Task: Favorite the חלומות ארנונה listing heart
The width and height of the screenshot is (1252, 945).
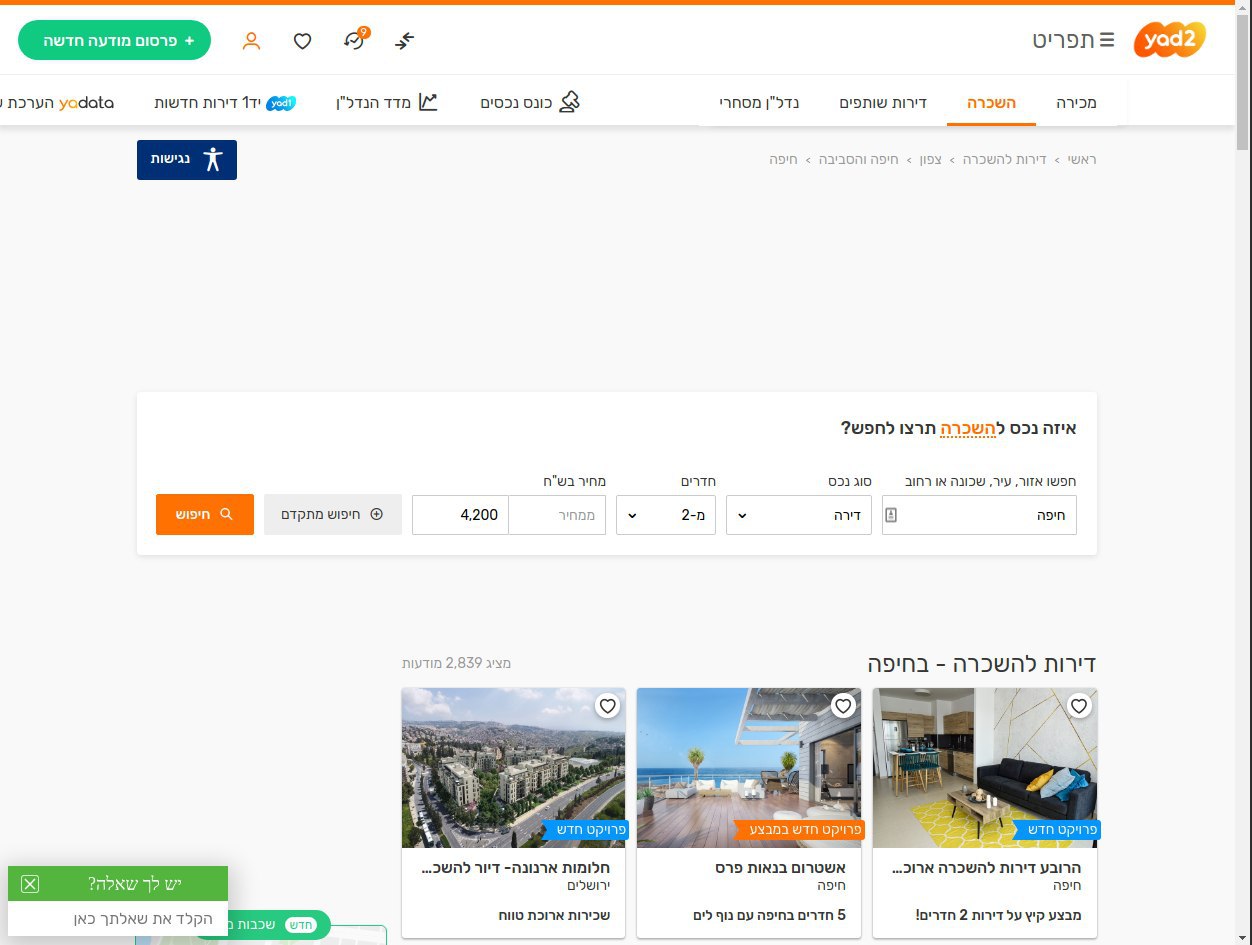Action: tap(607, 706)
